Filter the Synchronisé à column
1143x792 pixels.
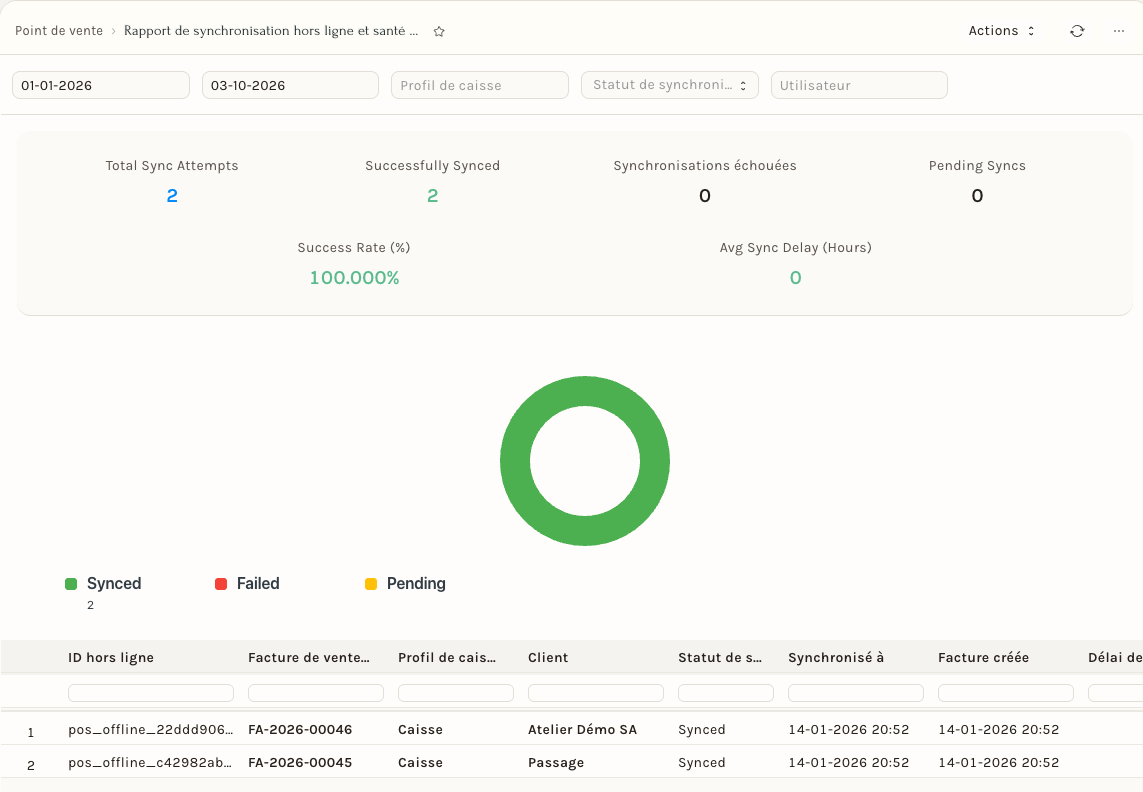[856, 693]
